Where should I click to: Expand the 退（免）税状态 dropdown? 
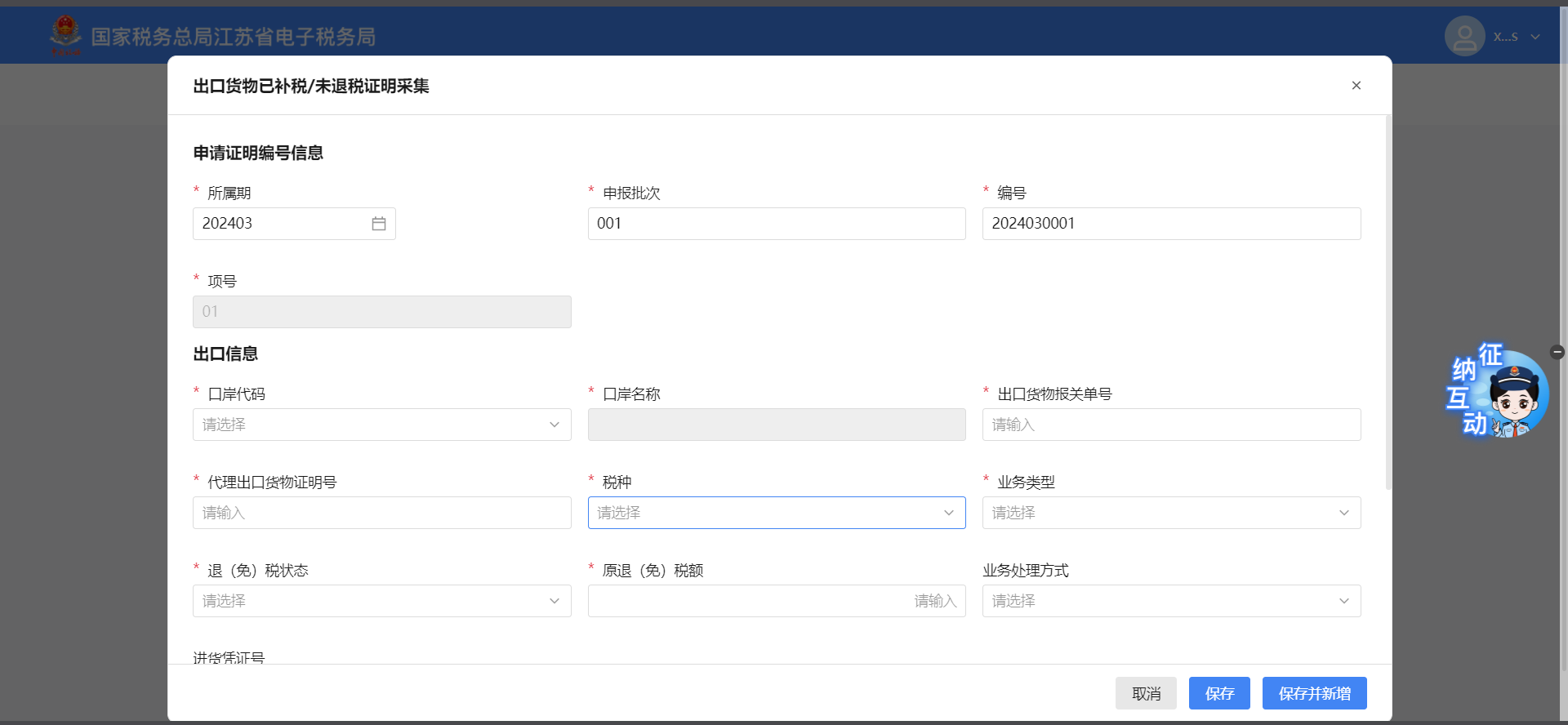pyautogui.click(x=381, y=601)
